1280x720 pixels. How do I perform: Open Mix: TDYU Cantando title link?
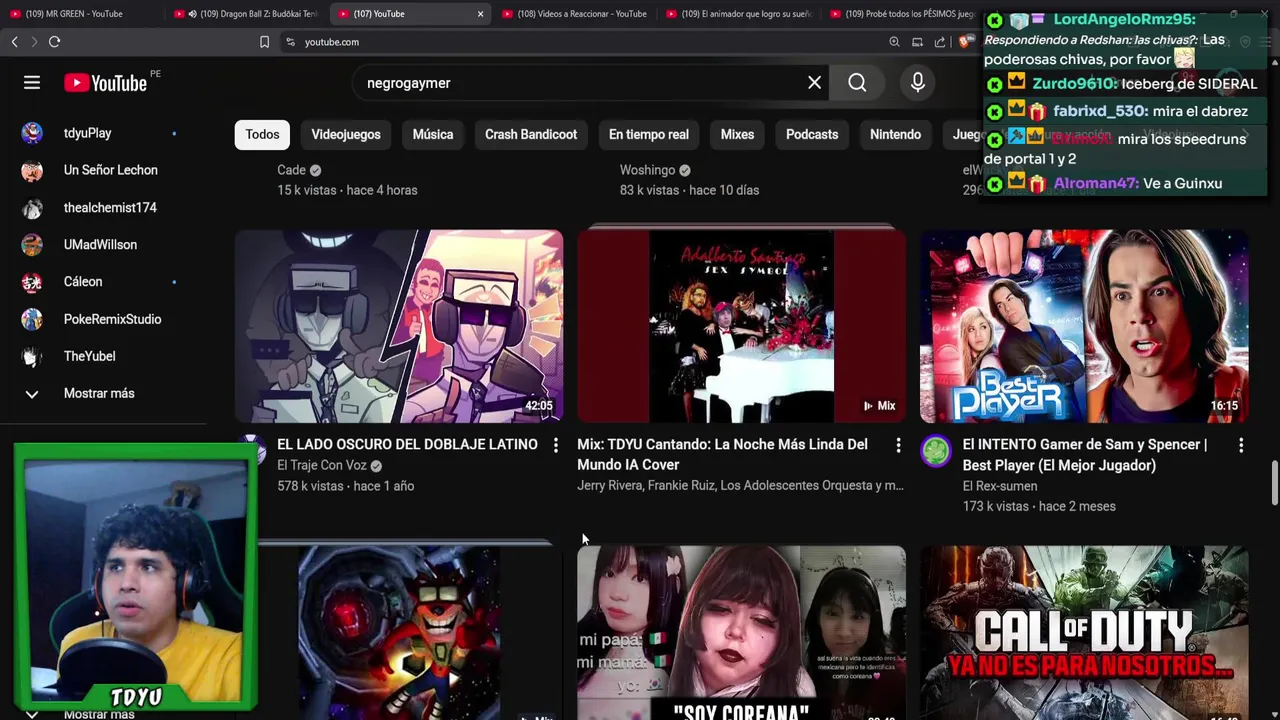click(722, 454)
